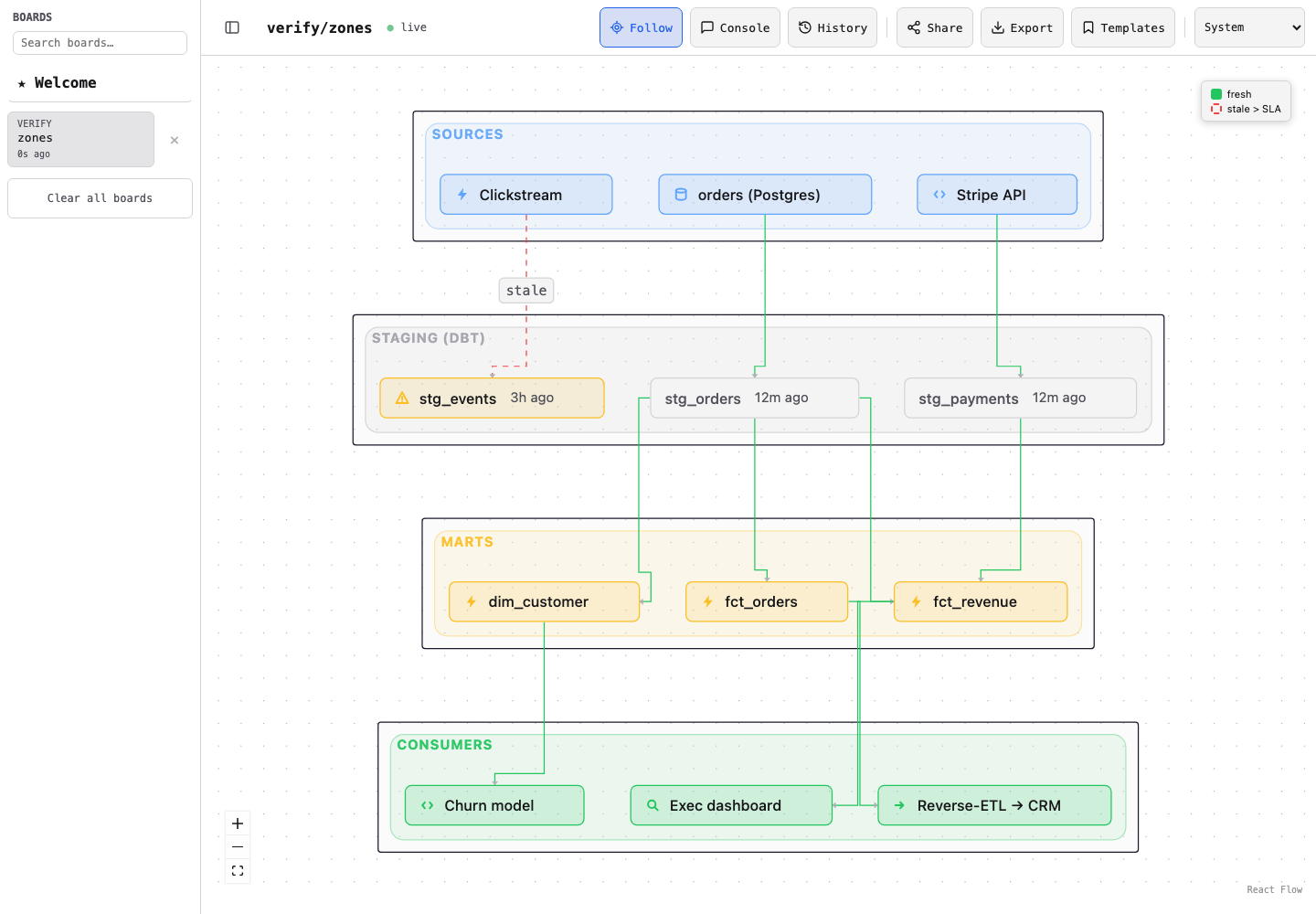Click the Reverse-ETL arrow icon

tap(900, 805)
